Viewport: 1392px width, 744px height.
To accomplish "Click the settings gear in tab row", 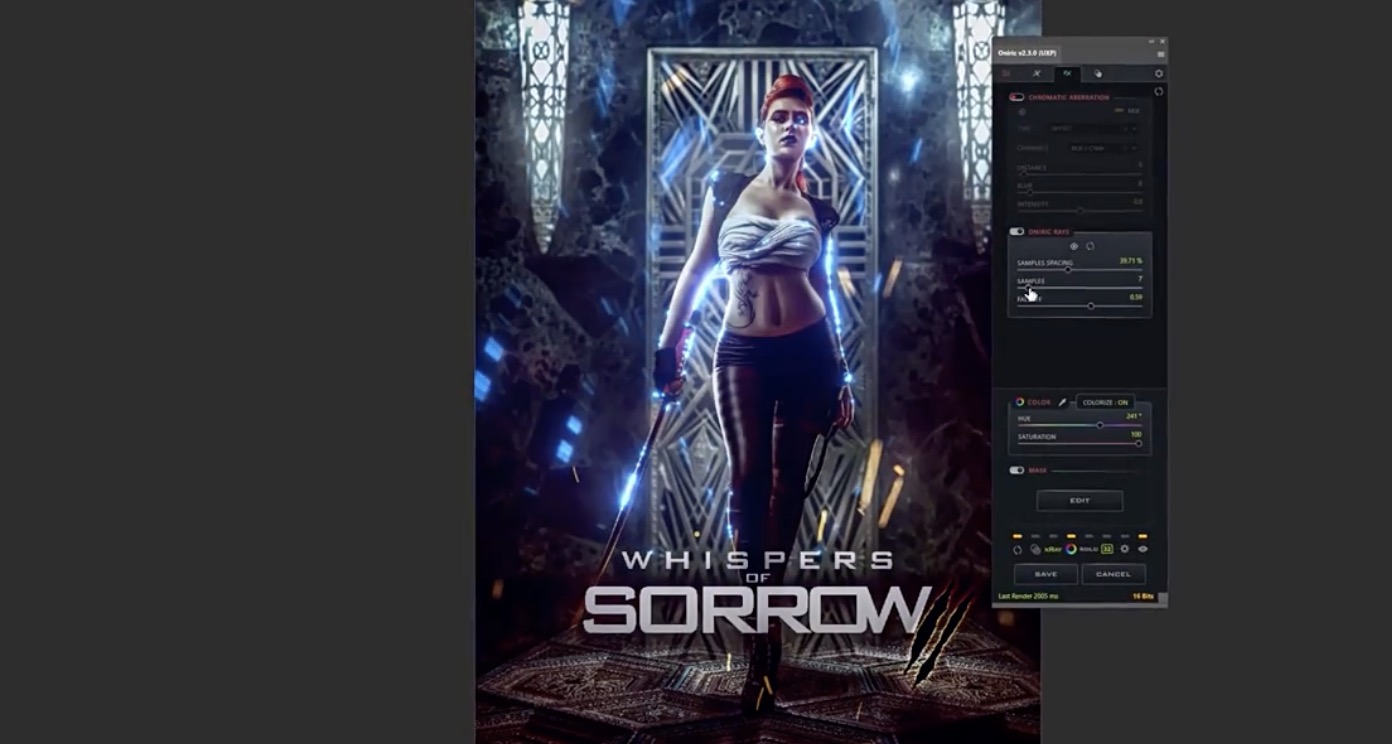I will click(1159, 73).
